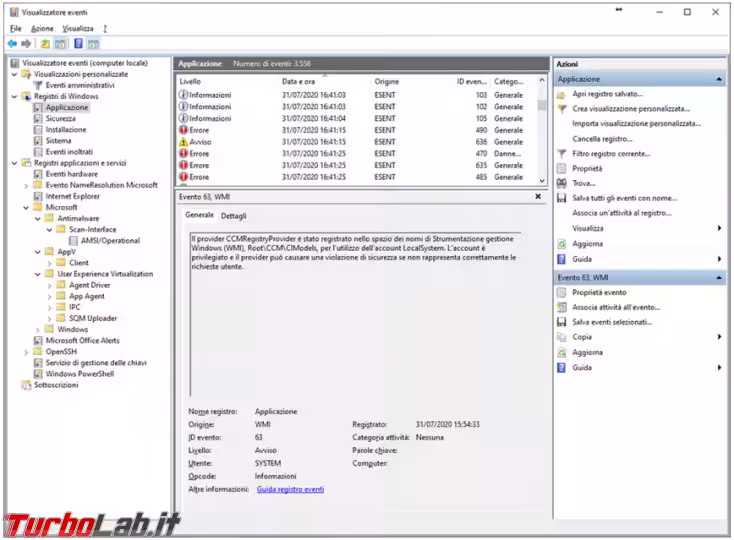Select the Installazione log in tree
The image size is (734, 540).
[66, 130]
